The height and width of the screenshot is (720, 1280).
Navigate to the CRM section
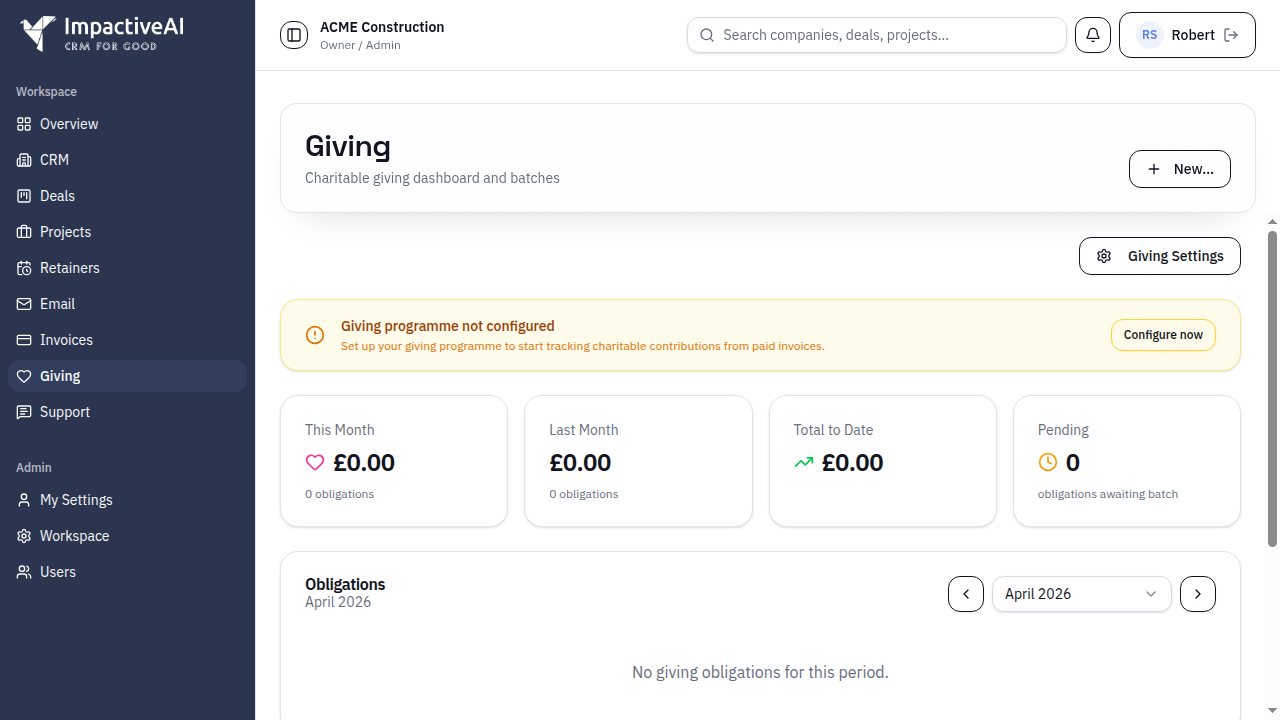pos(54,160)
